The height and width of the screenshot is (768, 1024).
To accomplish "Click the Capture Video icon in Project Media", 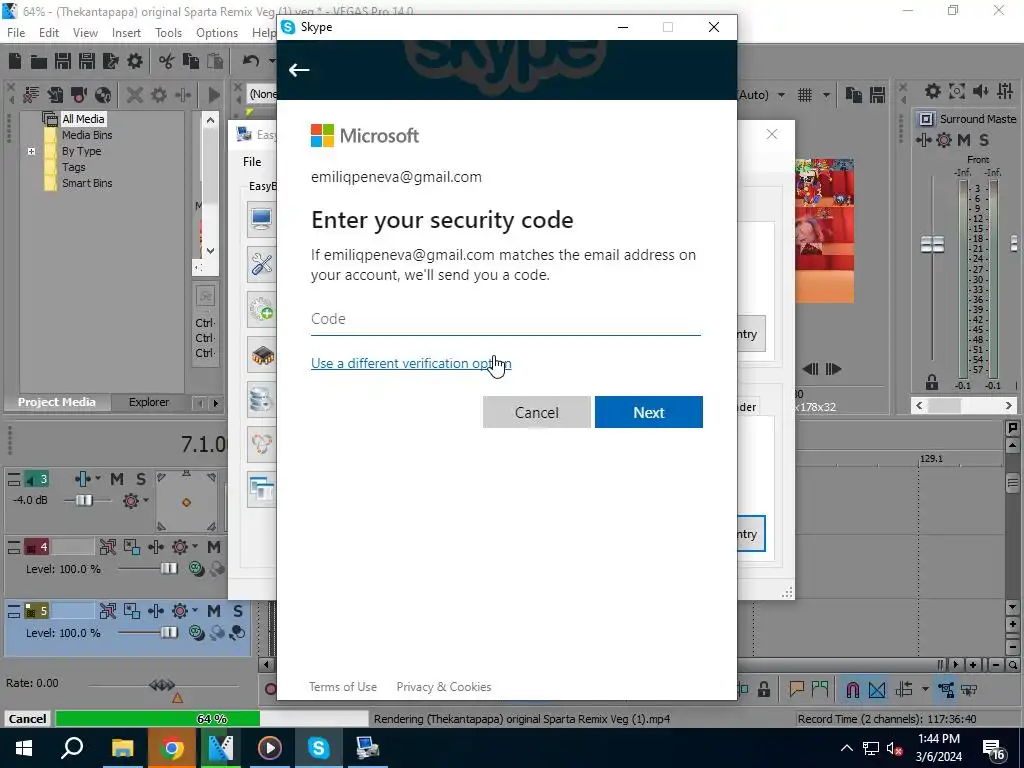I will [79, 95].
